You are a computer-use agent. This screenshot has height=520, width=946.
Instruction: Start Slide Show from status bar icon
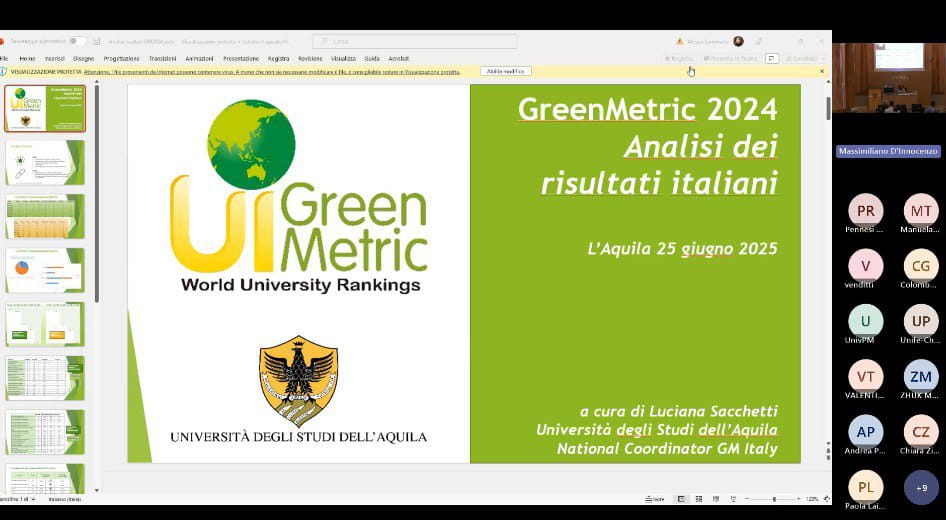(x=733, y=499)
